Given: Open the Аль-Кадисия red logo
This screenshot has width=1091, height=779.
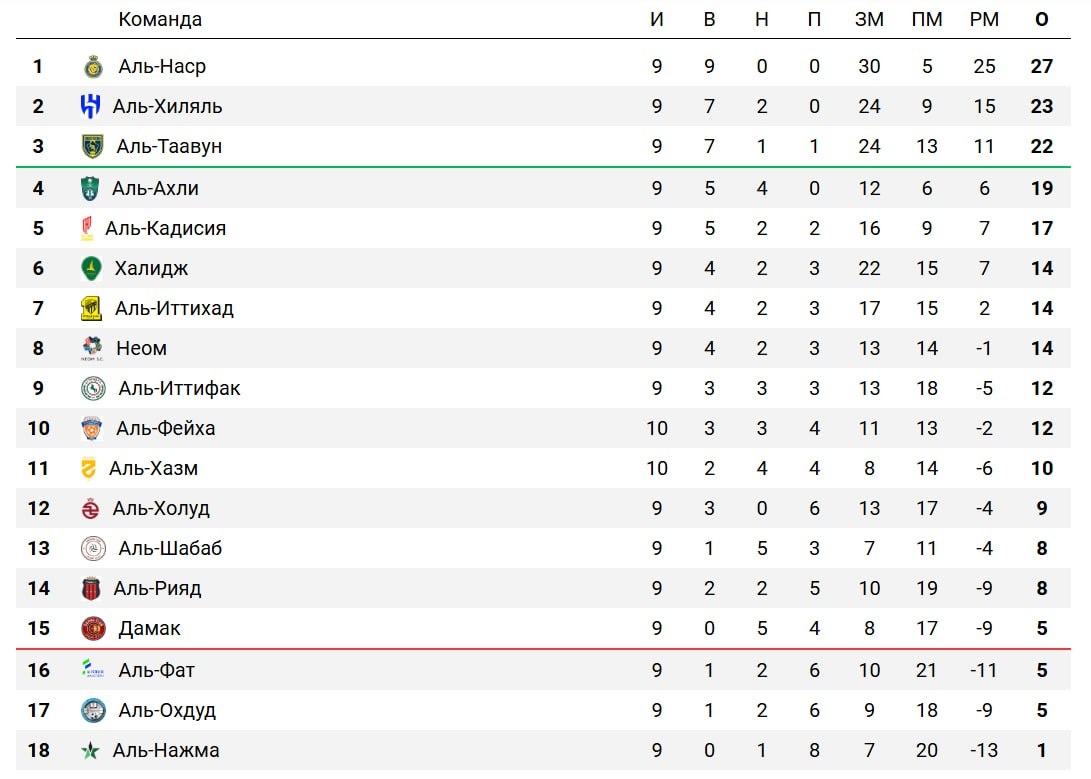Looking at the screenshot, I should click(x=86, y=228).
